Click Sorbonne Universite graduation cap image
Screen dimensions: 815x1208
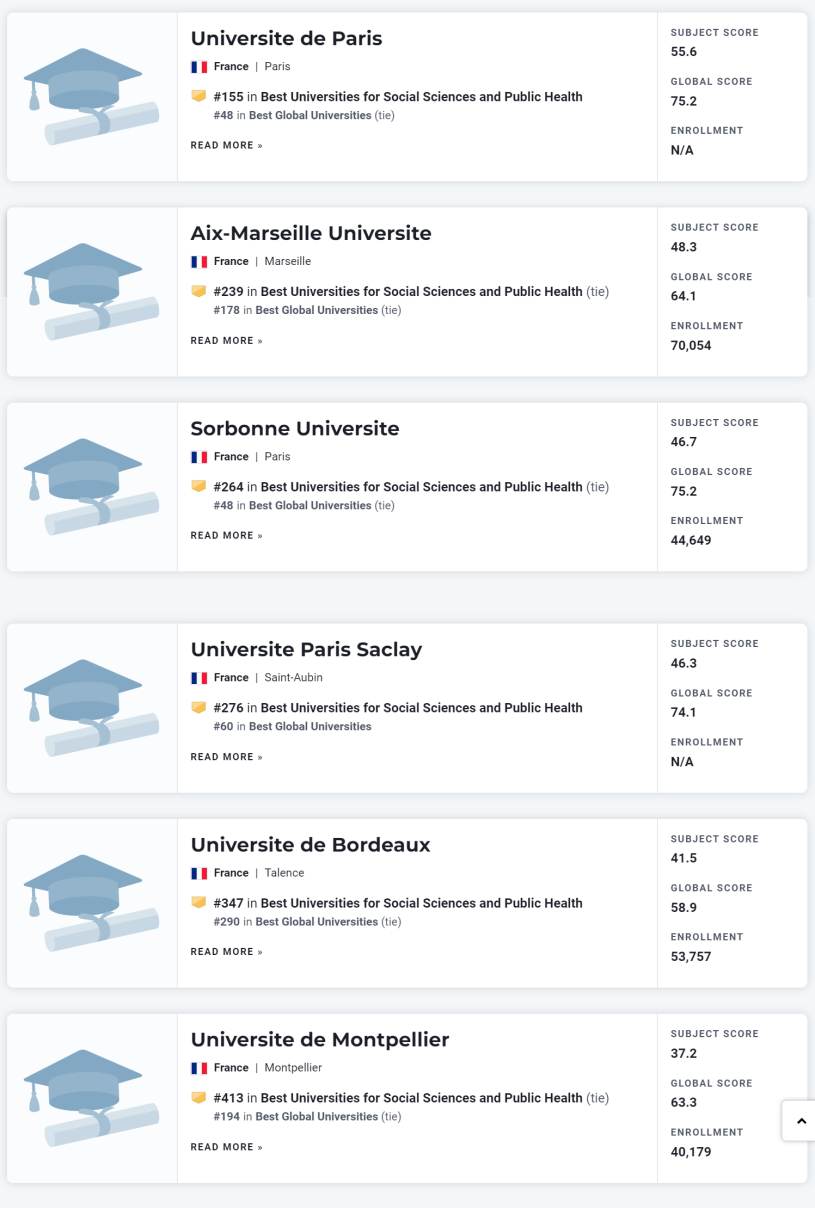point(92,487)
